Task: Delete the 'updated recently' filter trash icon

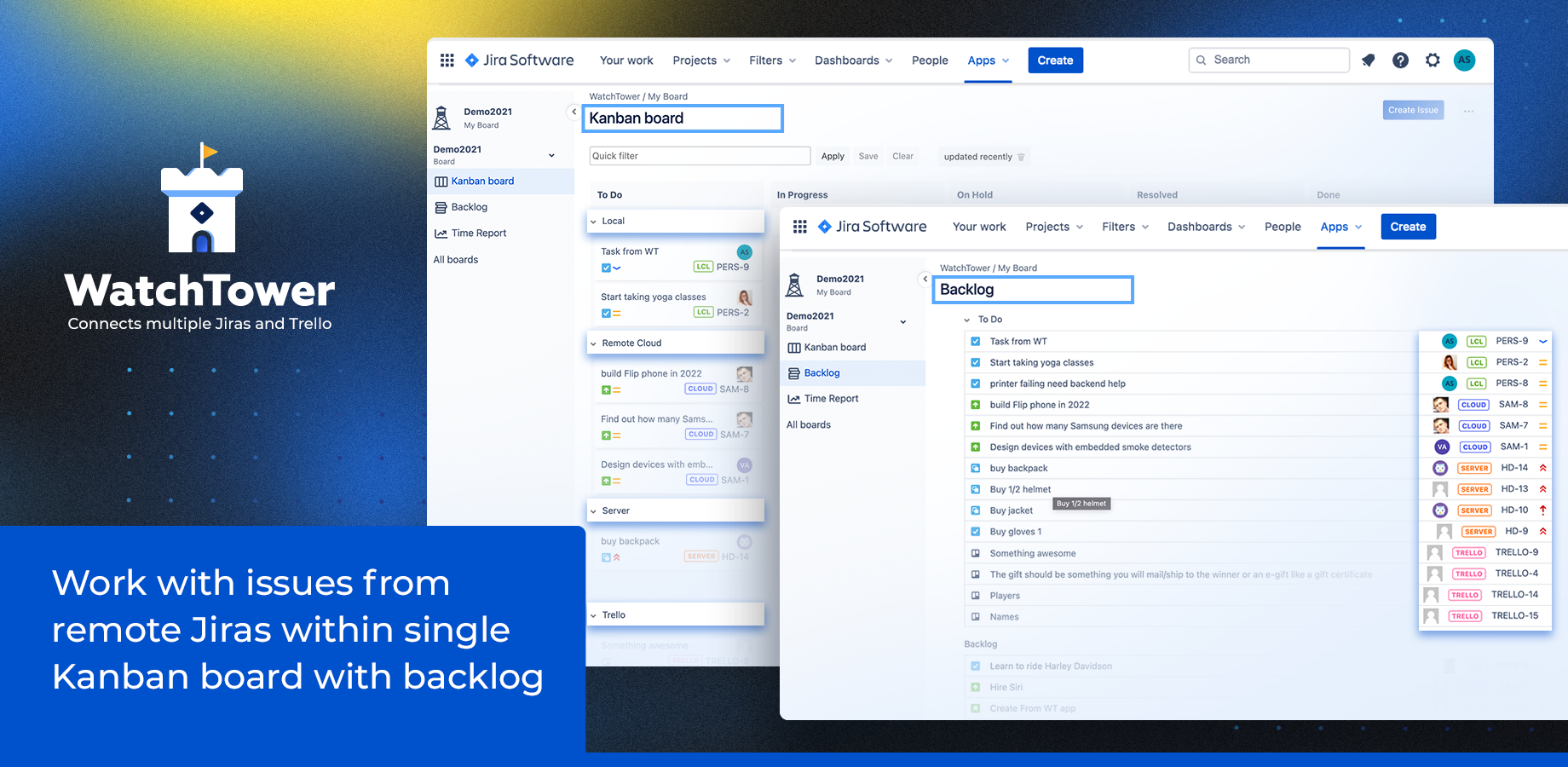Action: (1021, 157)
